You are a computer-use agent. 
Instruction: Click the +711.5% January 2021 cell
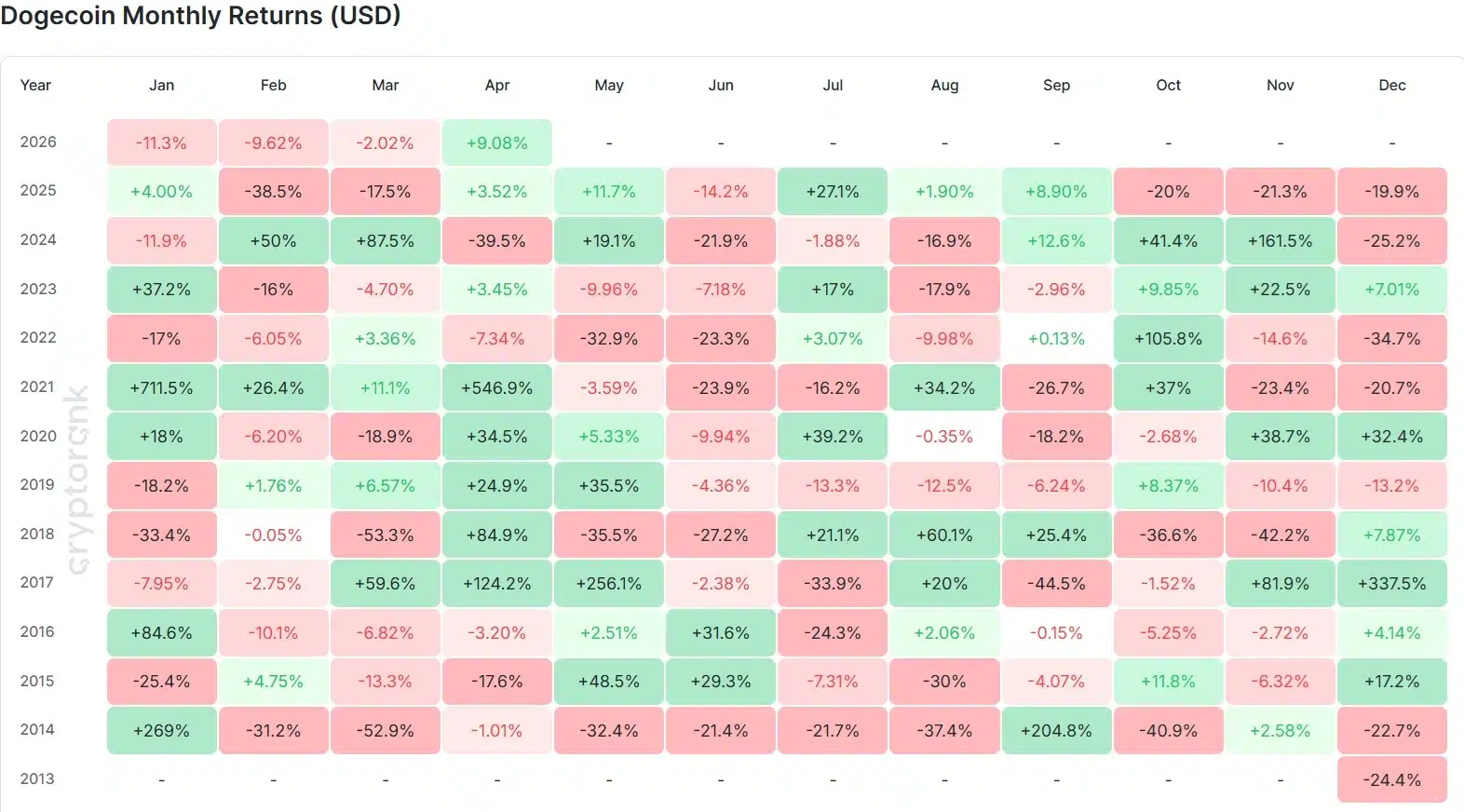(161, 387)
